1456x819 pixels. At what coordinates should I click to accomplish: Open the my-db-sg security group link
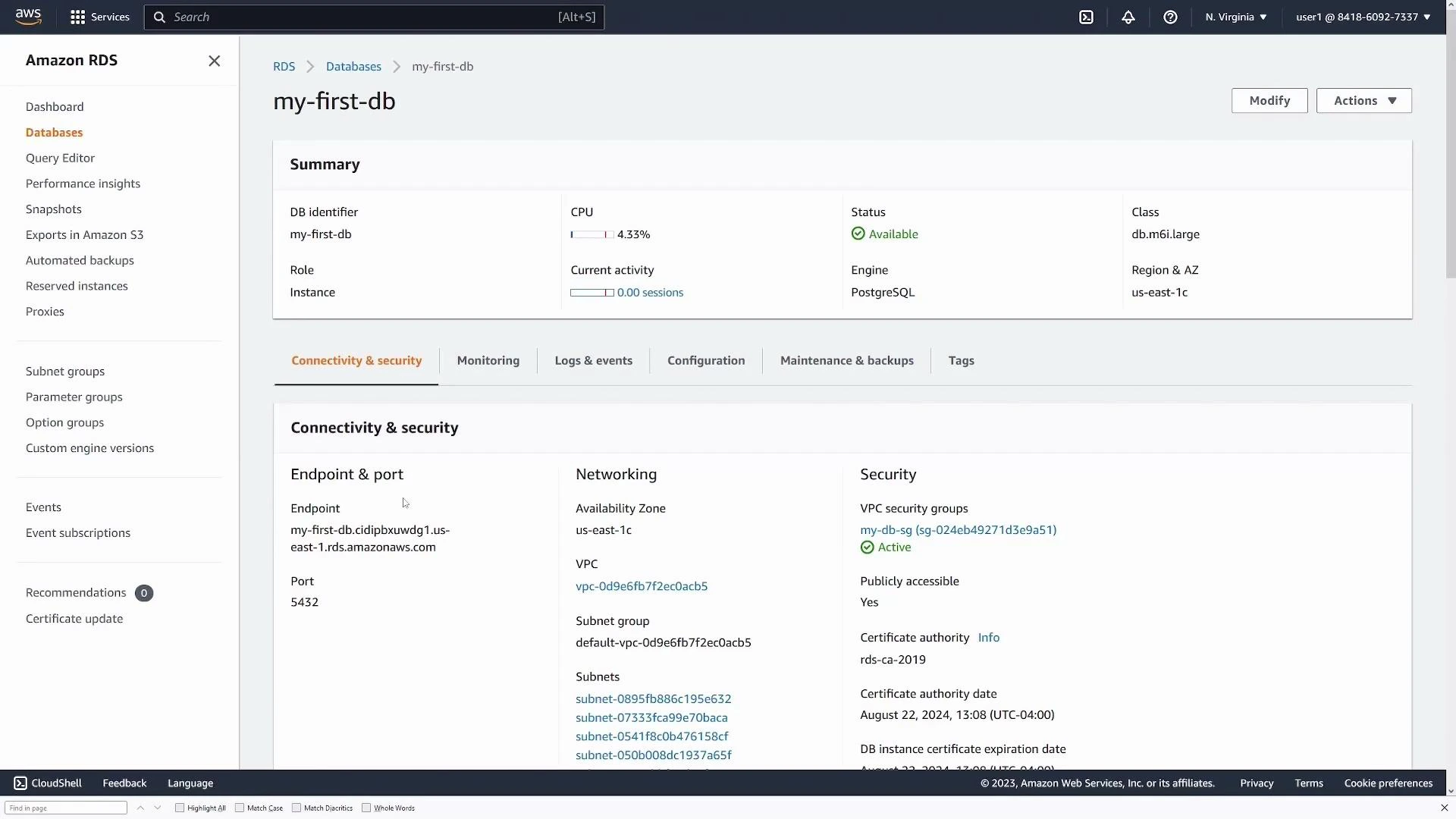tap(958, 529)
